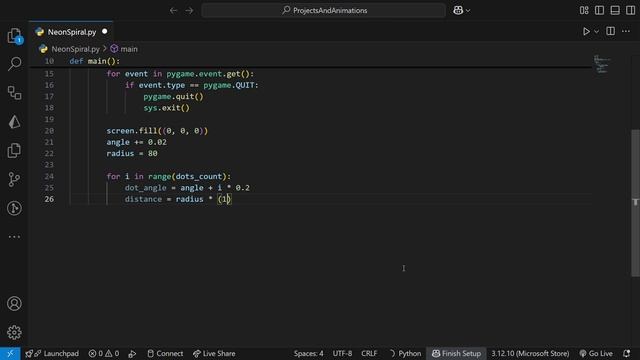The image size is (640, 360).
Task: Go back in navigation history
Action: tap(173, 10)
